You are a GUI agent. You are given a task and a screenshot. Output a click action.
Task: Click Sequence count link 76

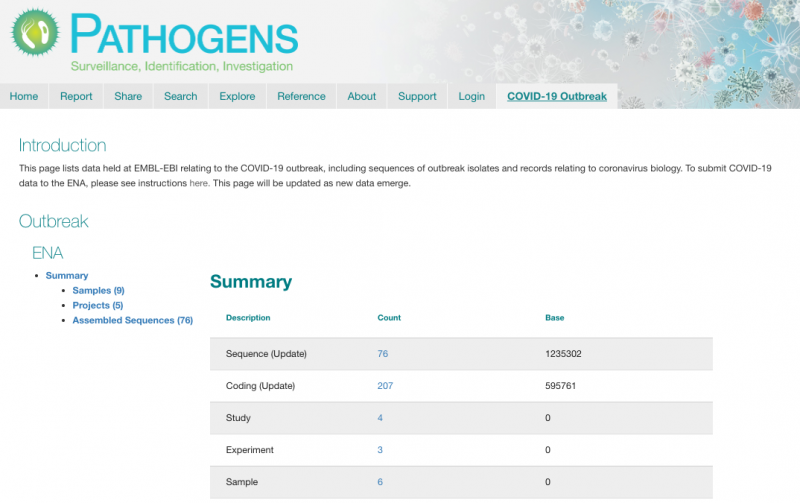point(383,354)
